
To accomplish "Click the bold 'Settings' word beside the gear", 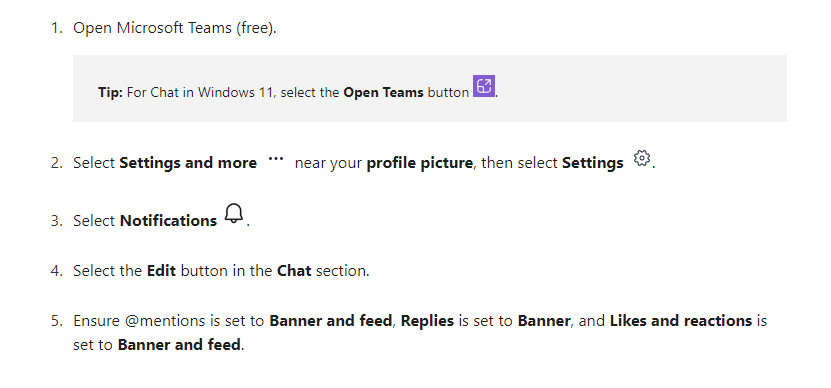I will [593, 163].
